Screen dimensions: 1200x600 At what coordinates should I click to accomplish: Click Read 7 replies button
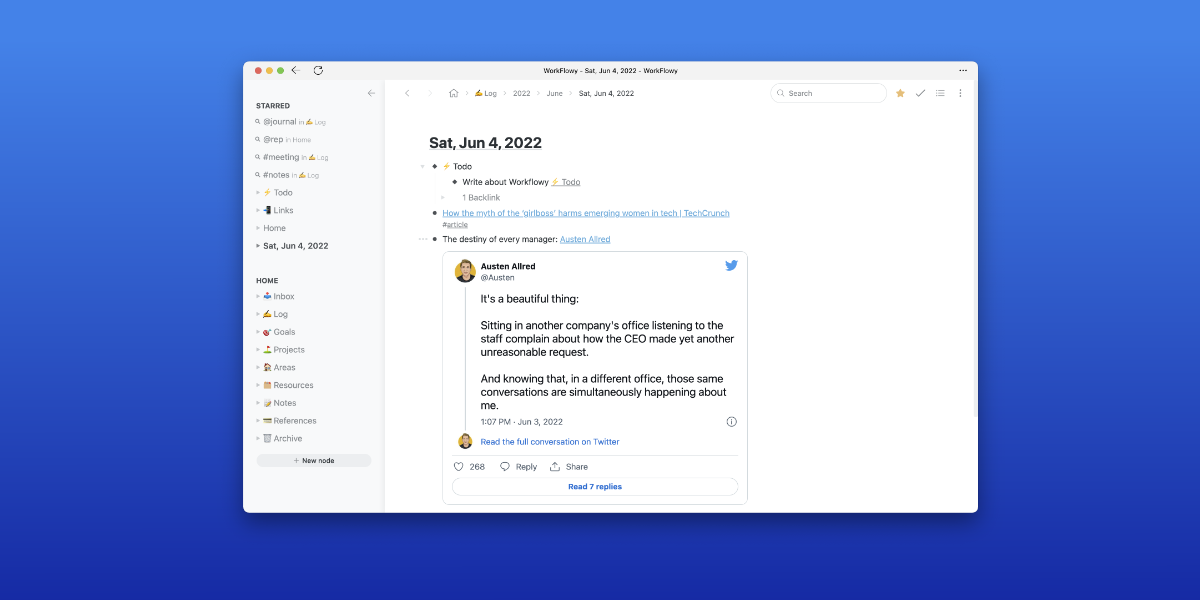(595, 487)
